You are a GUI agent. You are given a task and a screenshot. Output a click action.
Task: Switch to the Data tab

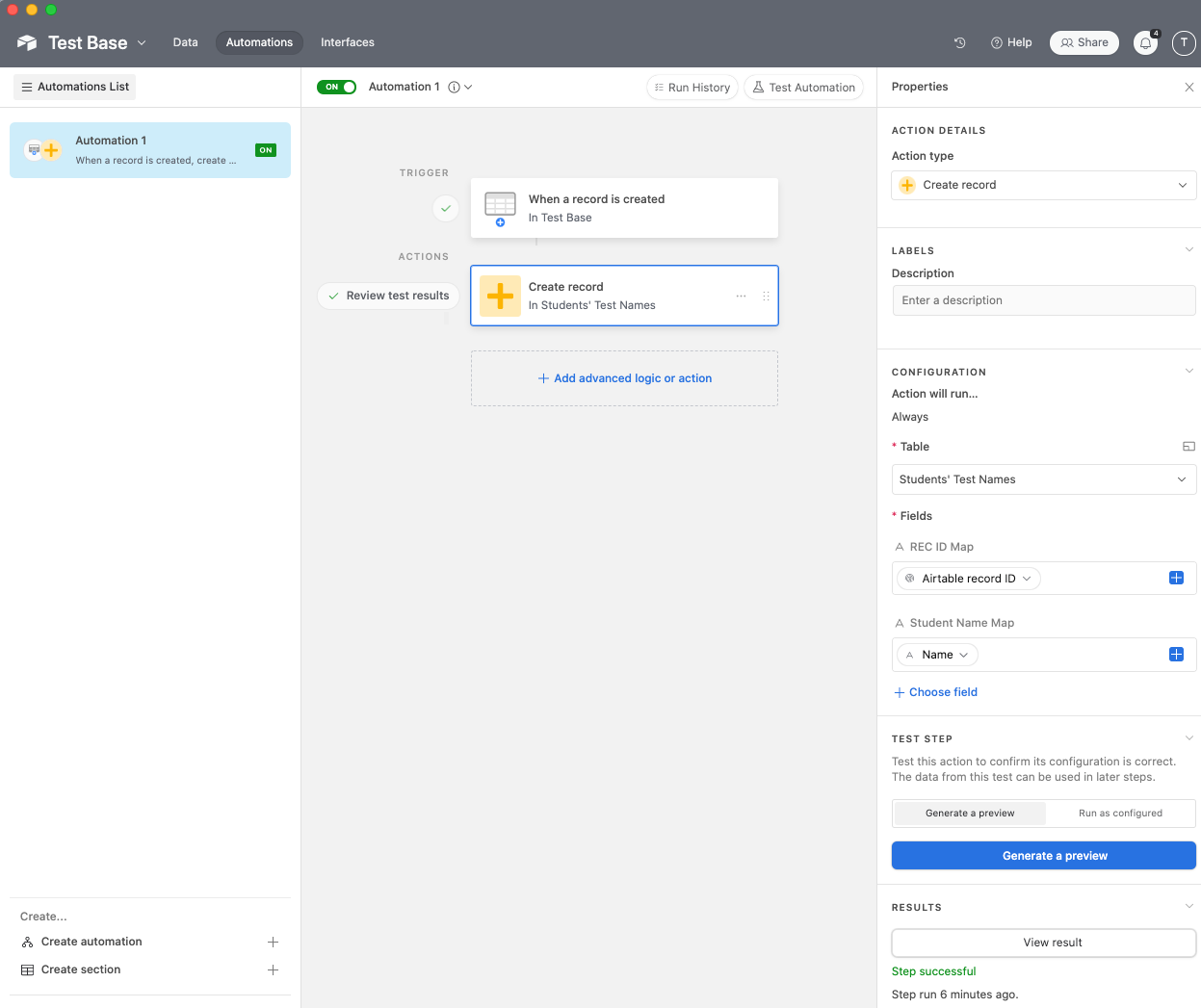coord(185,42)
